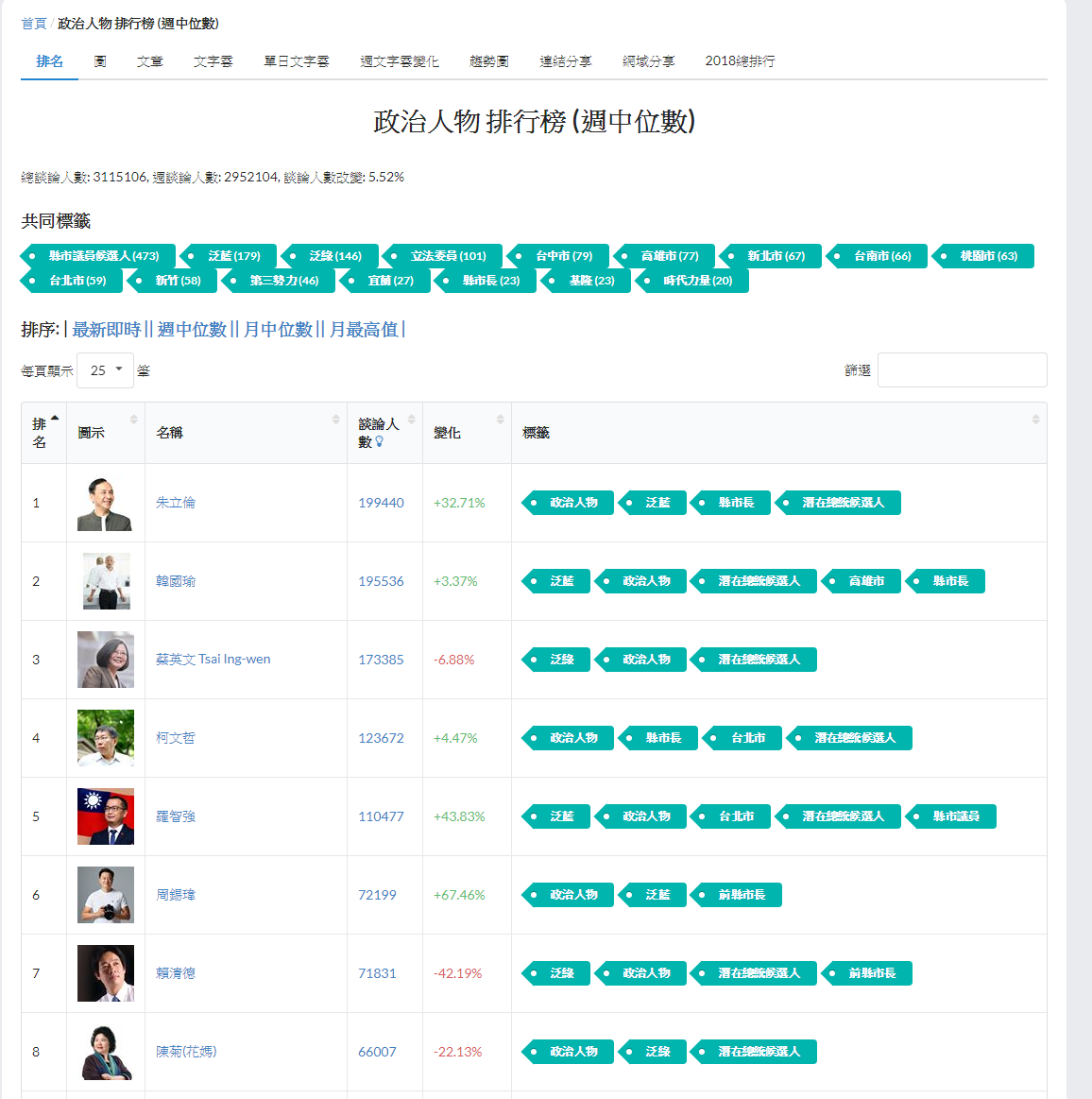Select the 新竹 (58) tag
Viewport: 1092px width, 1099px height.
[172, 281]
